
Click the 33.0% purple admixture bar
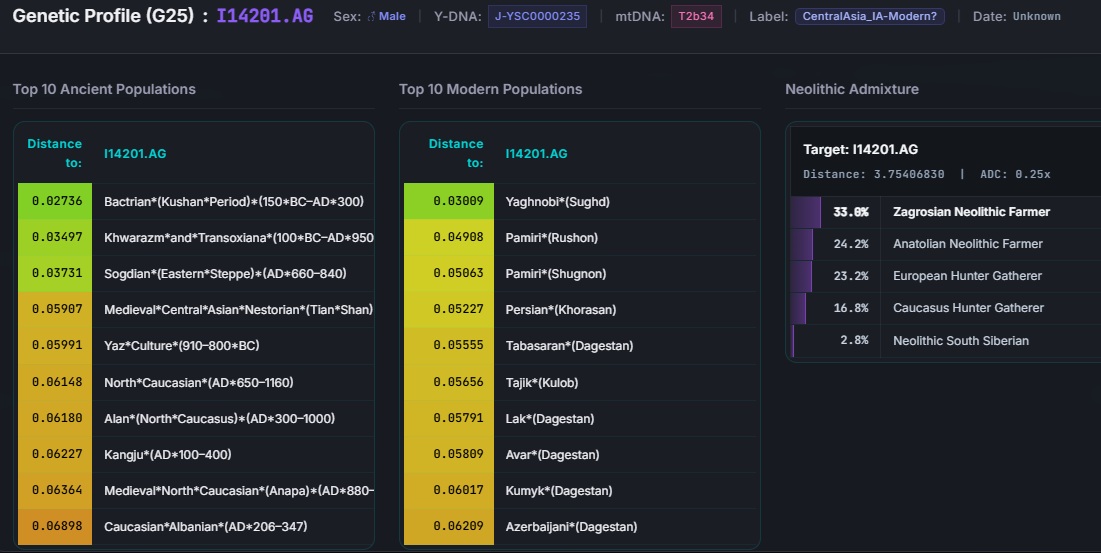tap(805, 212)
